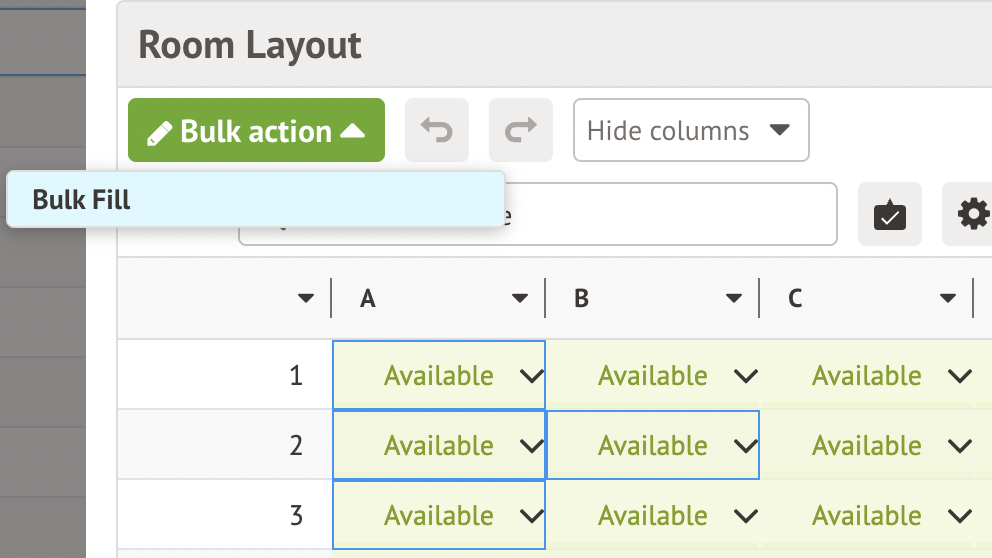
Task: Click the calendar check icon button
Action: click(x=889, y=214)
